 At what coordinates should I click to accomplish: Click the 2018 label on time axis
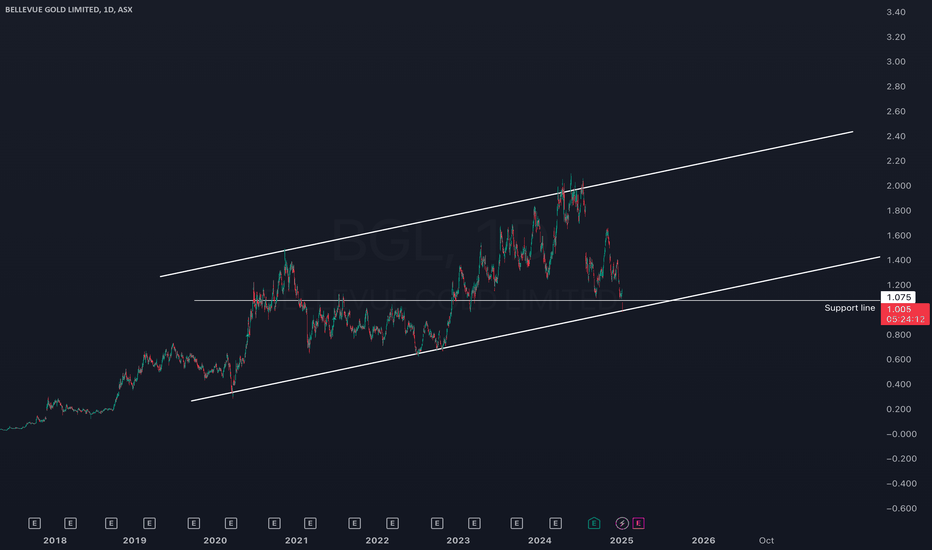tap(55, 540)
